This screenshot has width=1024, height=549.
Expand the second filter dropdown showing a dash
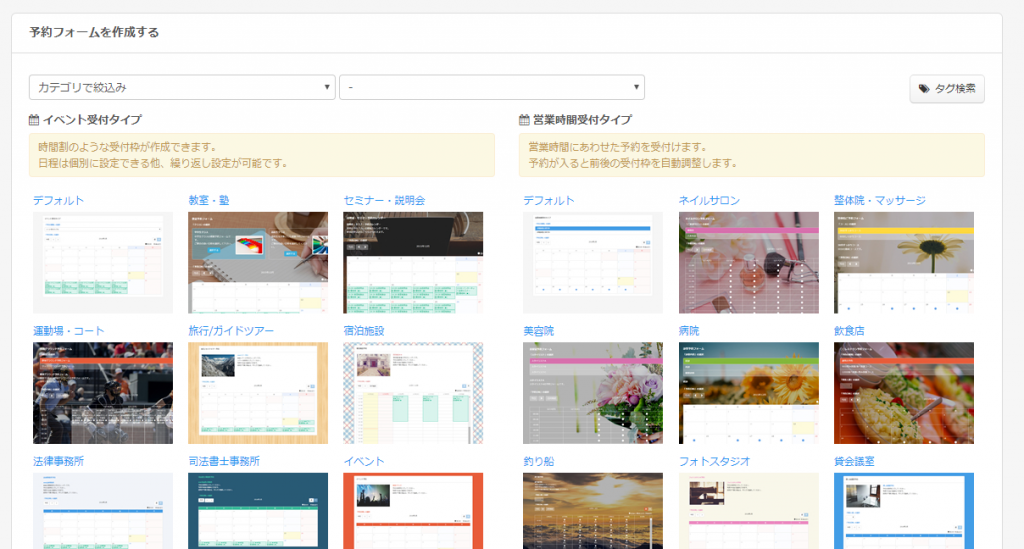(x=491, y=88)
